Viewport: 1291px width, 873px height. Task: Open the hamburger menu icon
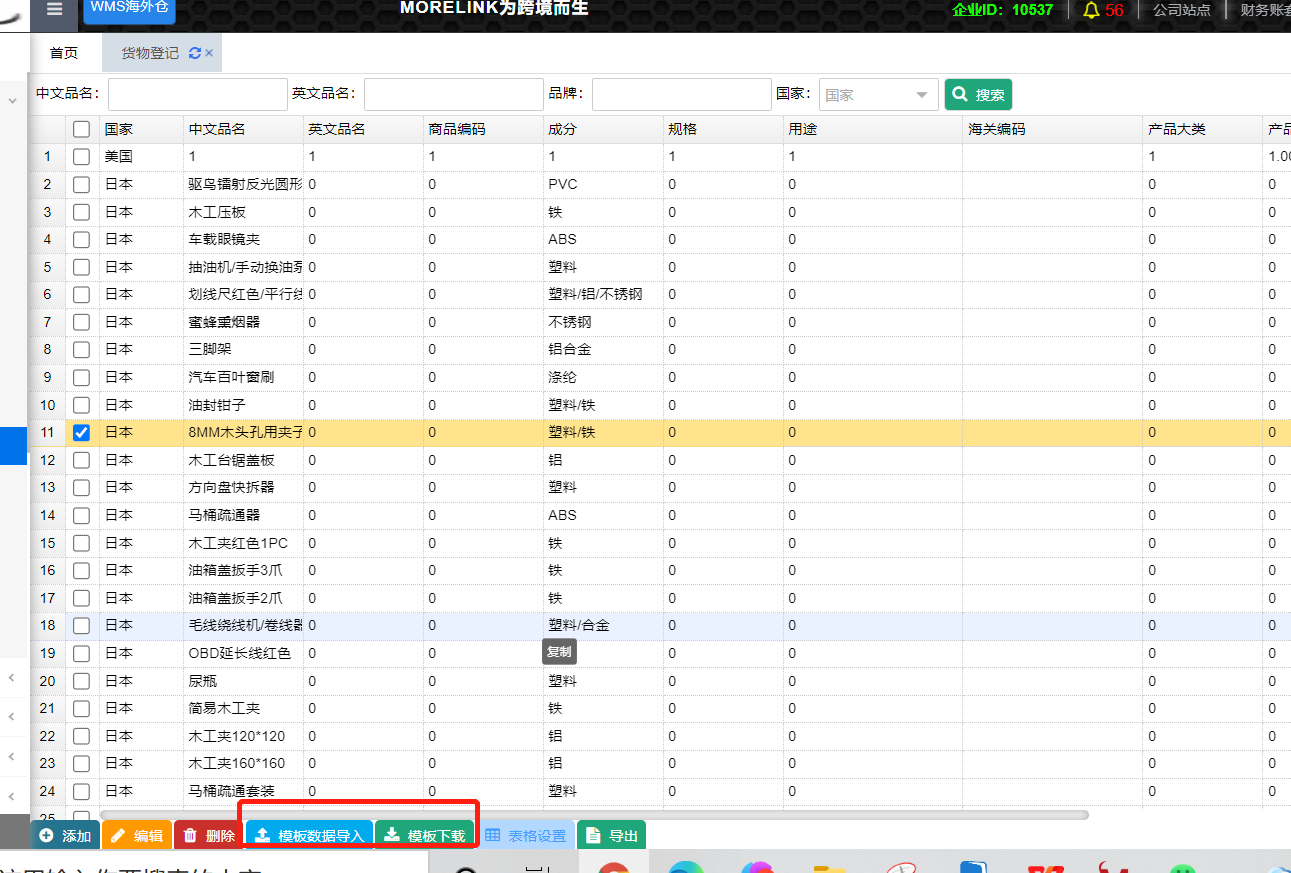click(x=54, y=9)
